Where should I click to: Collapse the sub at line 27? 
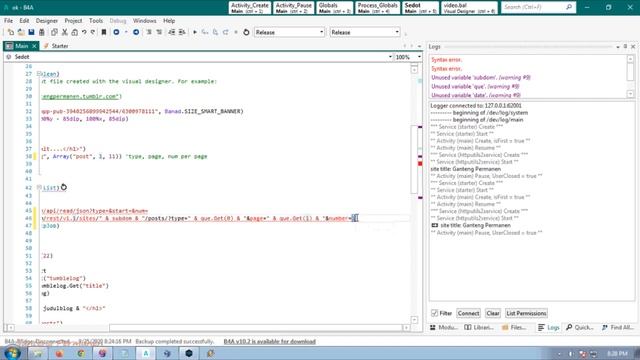pos(39,74)
